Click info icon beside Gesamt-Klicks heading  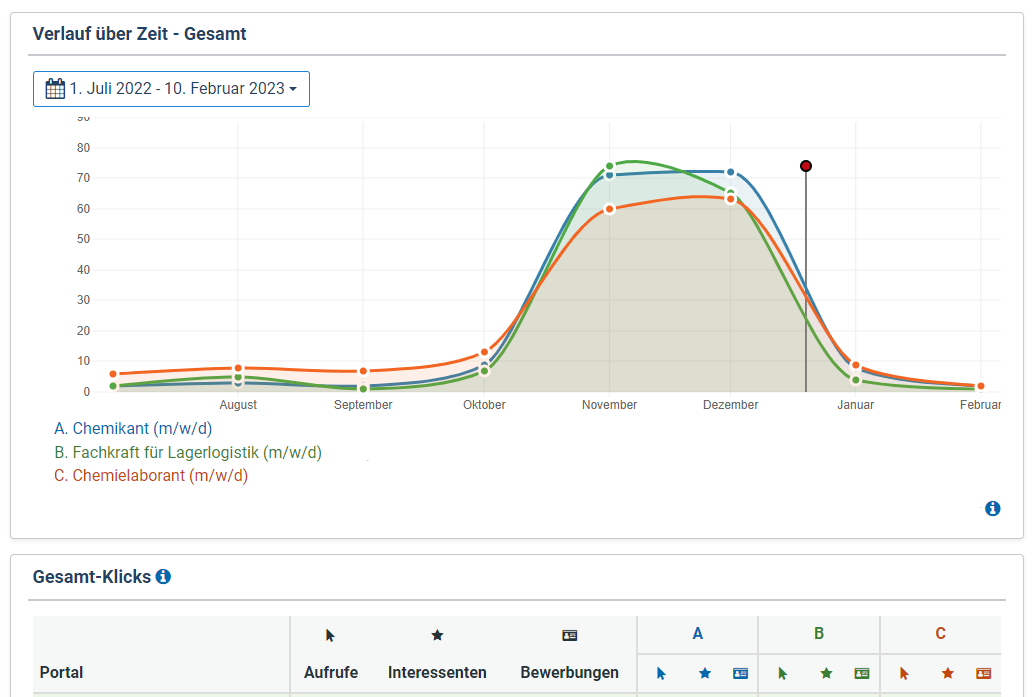pyautogui.click(x=163, y=576)
